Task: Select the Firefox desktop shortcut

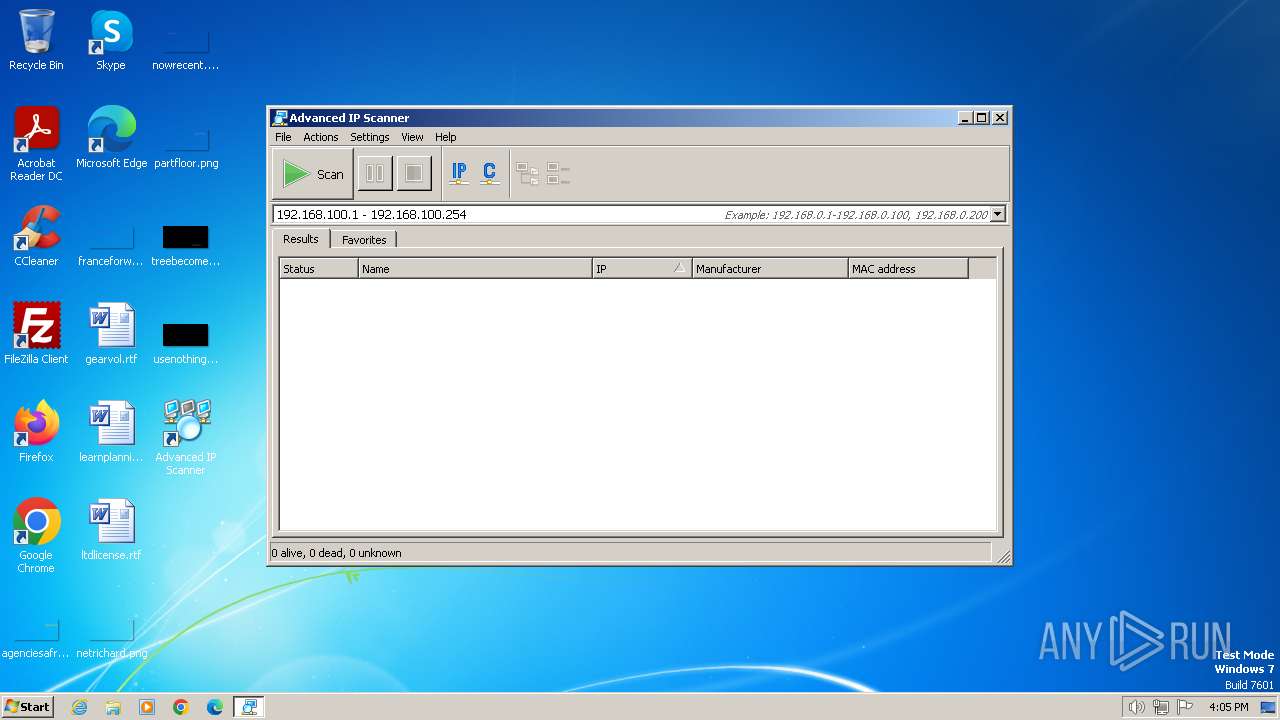Action: 36,432
